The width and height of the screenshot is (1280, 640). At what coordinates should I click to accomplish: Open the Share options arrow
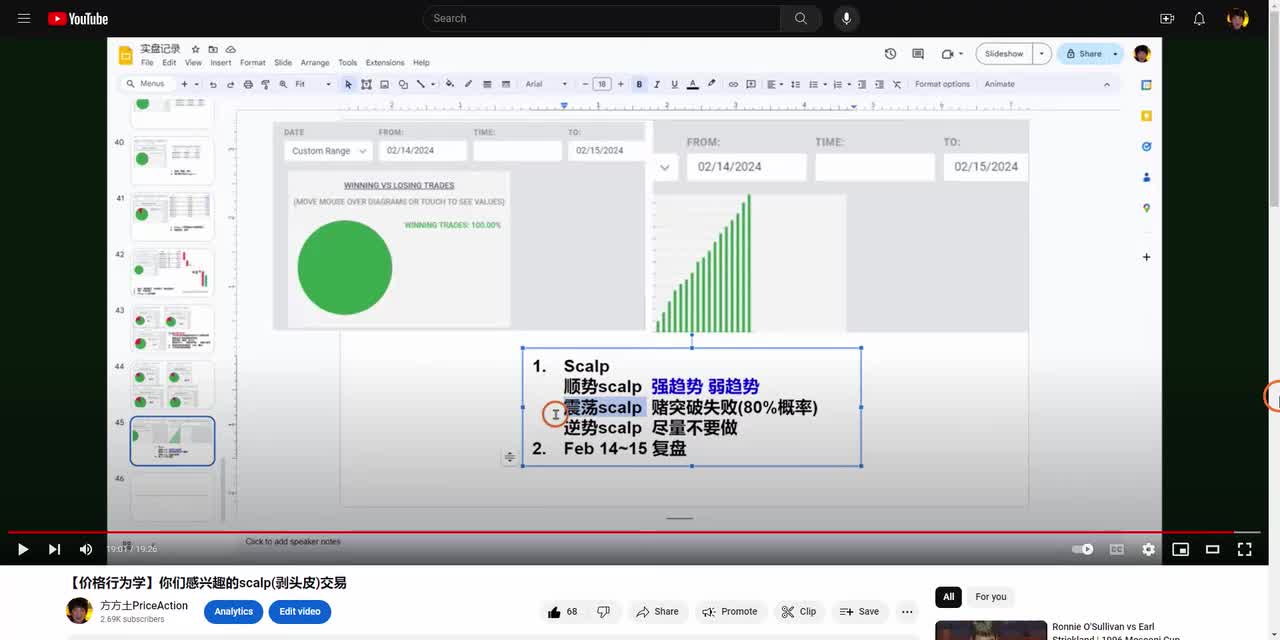coord(1115,54)
